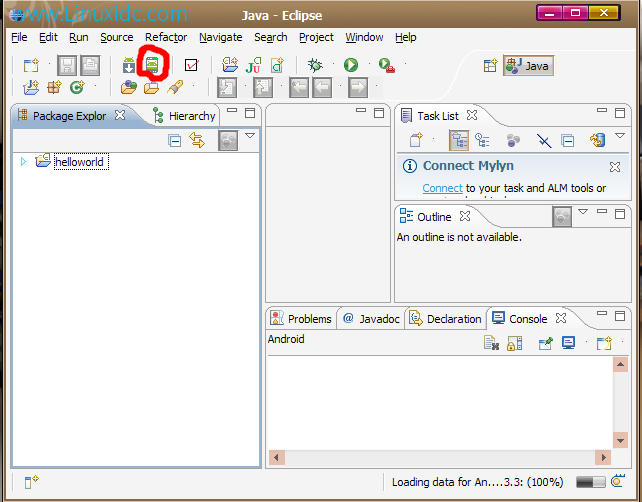Switch to the Problems tab
642x502 pixels.
coord(301,319)
